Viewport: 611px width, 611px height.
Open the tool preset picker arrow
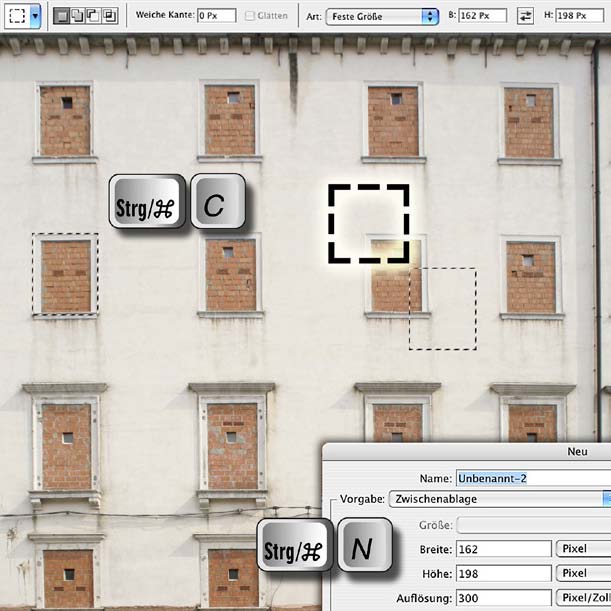click(x=36, y=16)
